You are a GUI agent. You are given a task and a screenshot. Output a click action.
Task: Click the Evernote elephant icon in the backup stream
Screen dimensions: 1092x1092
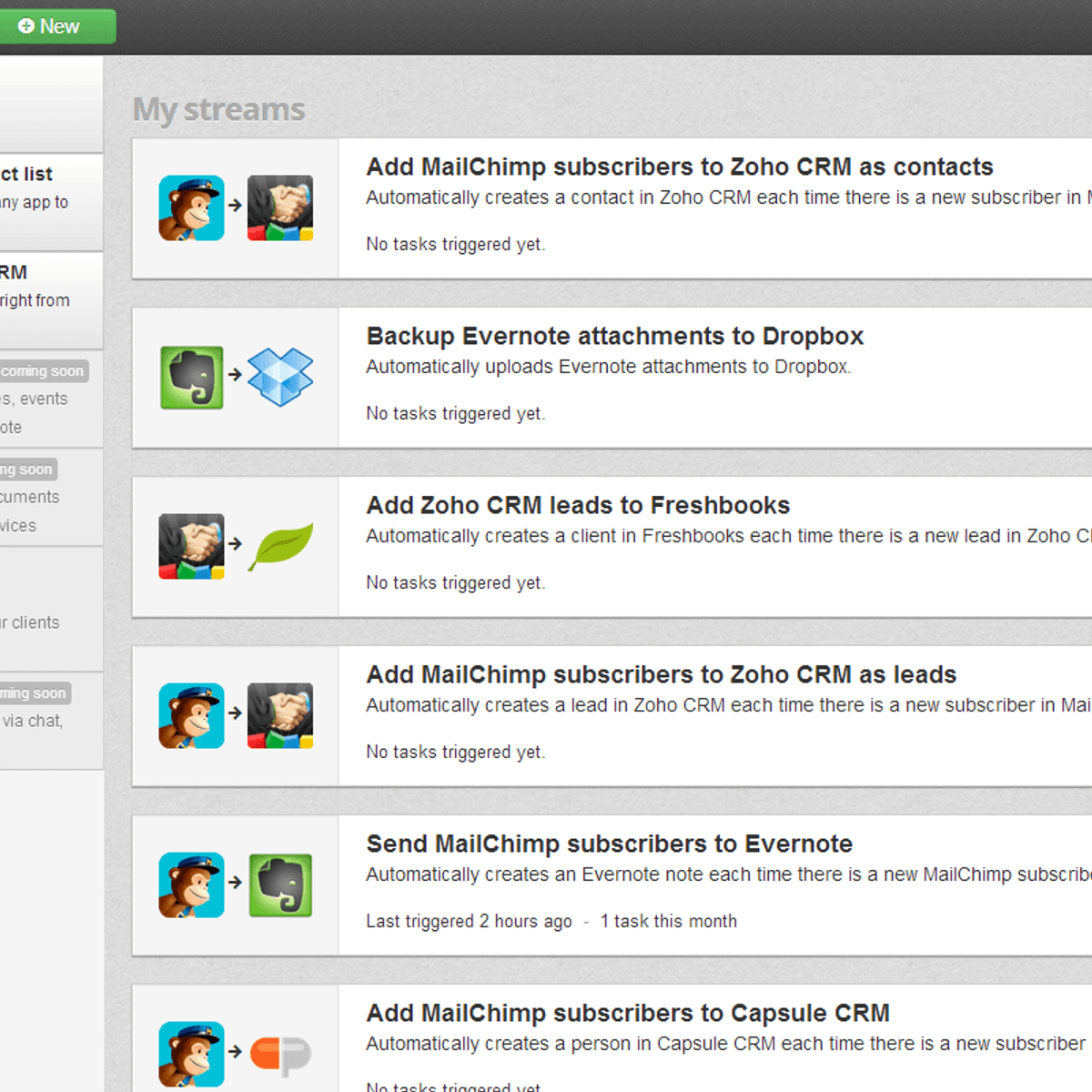coord(192,377)
